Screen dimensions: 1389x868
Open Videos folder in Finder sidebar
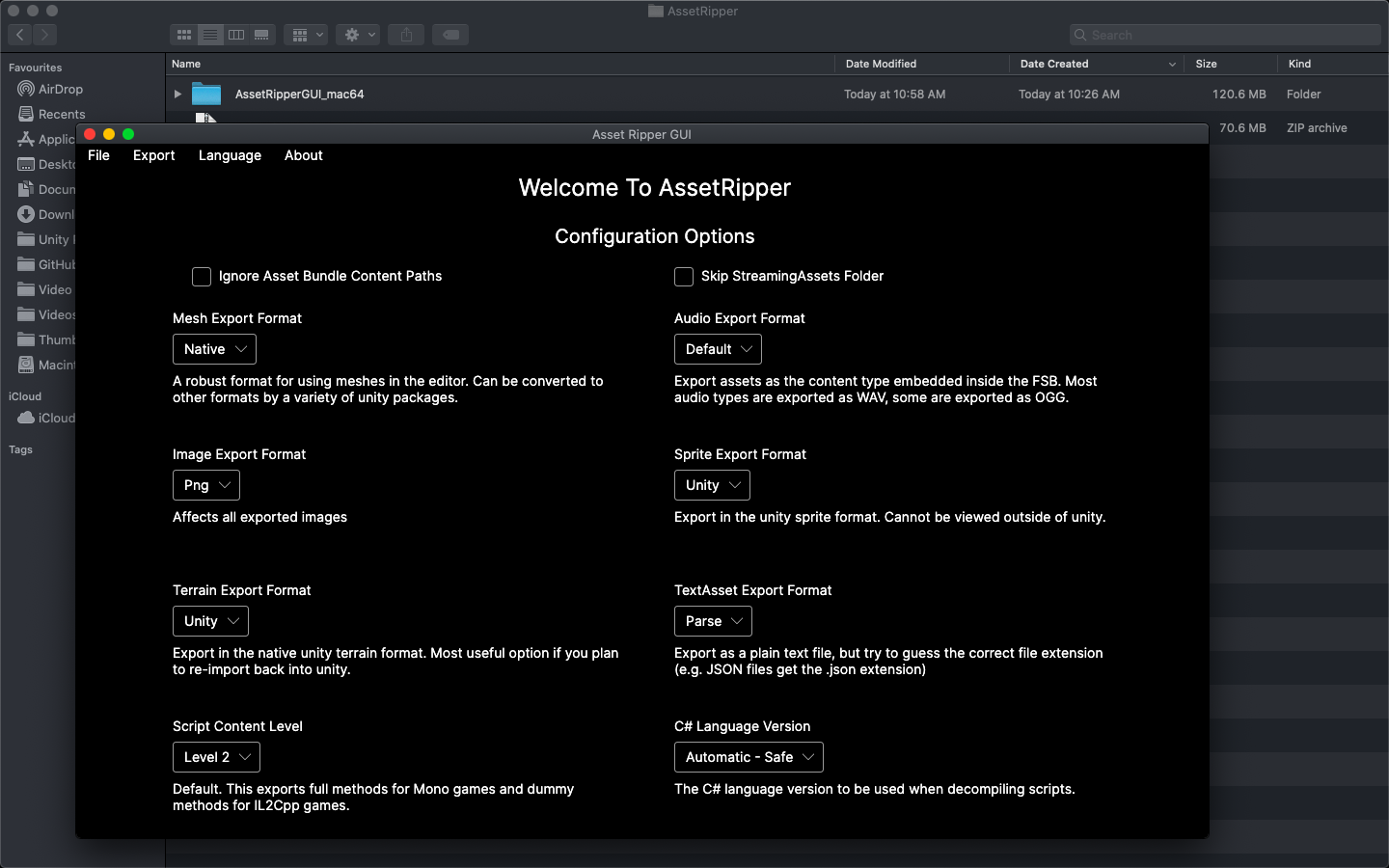point(45,314)
